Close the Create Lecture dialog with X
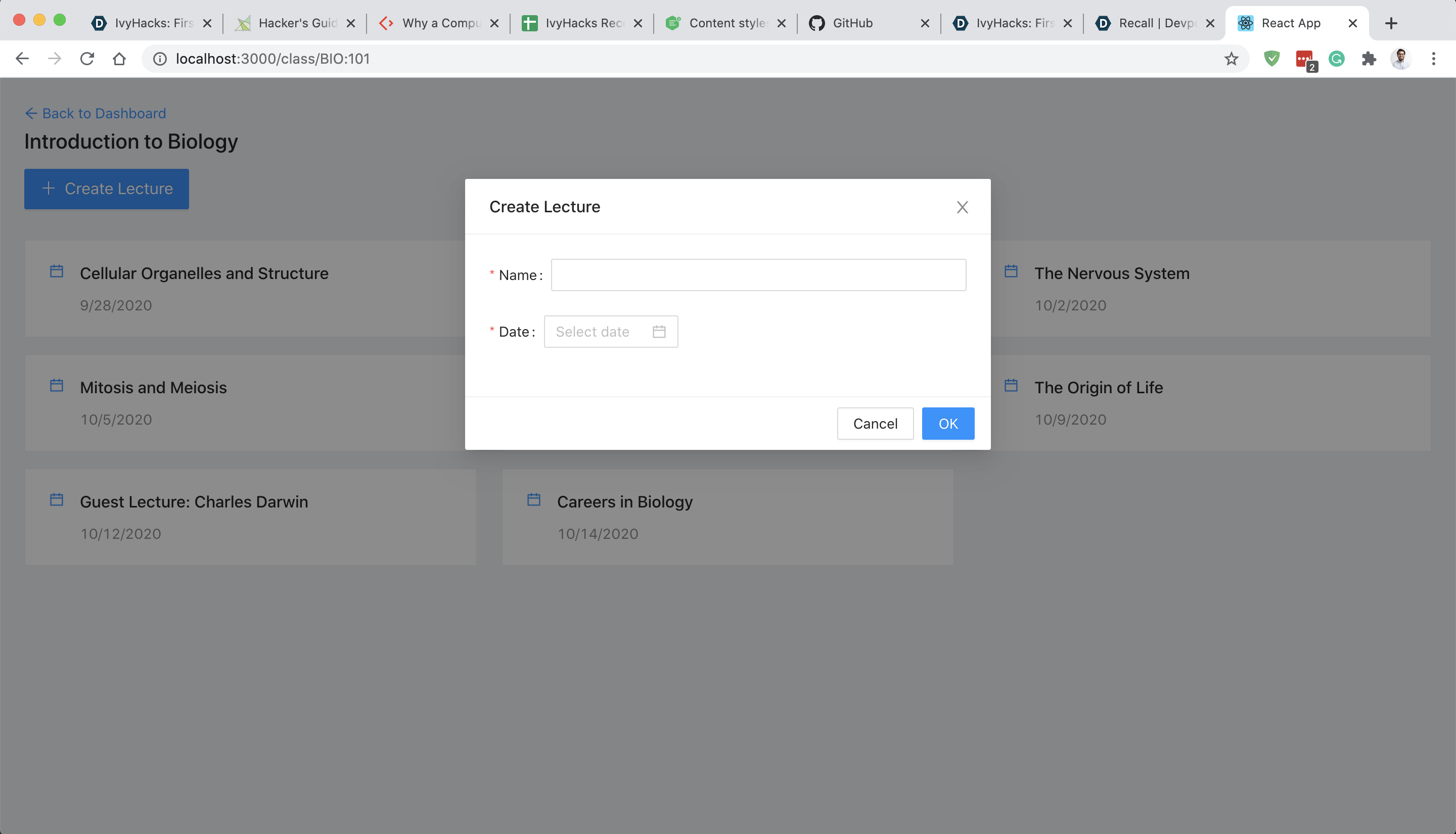The width and height of the screenshot is (1456, 834). 962,207
